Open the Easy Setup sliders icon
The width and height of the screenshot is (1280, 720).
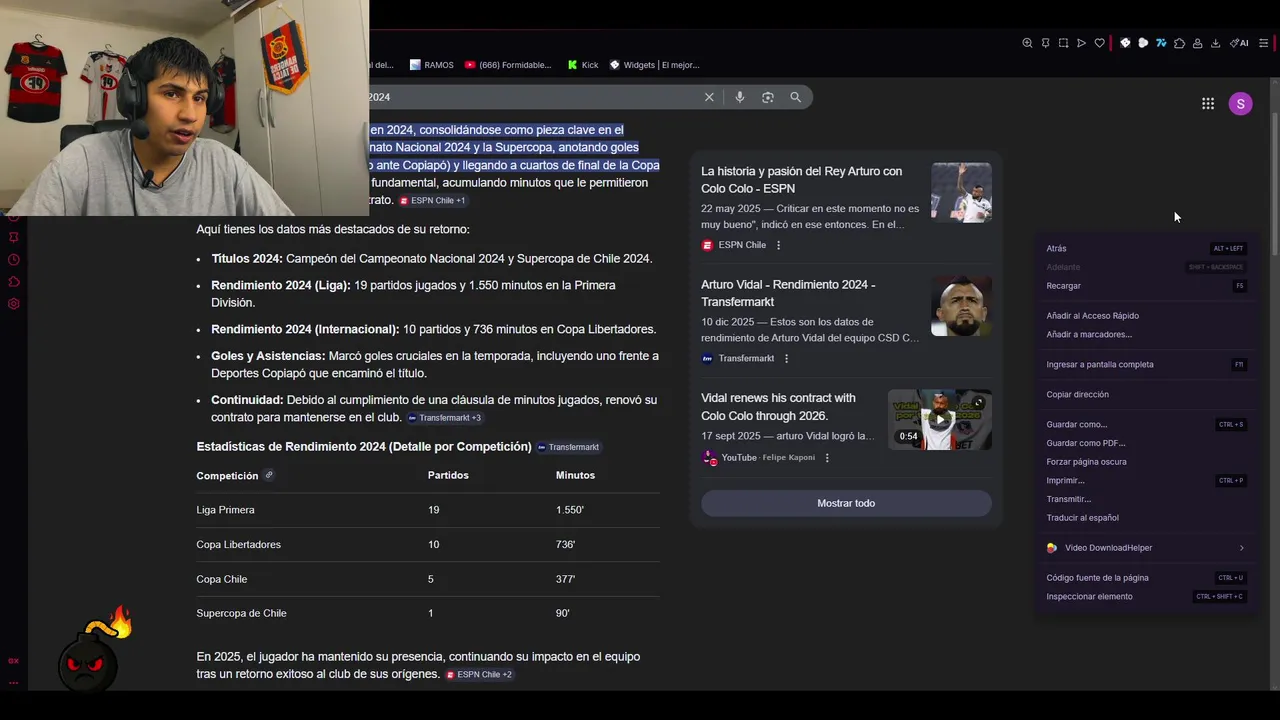tap(1263, 43)
